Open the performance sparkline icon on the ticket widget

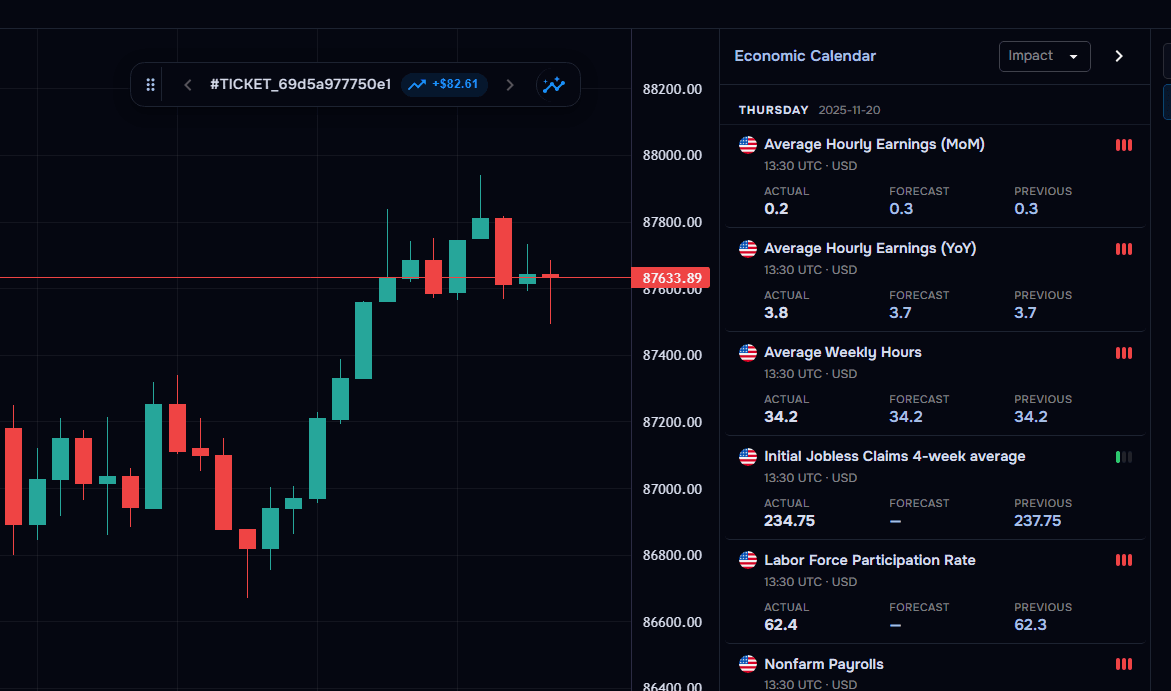coord(554,84)
